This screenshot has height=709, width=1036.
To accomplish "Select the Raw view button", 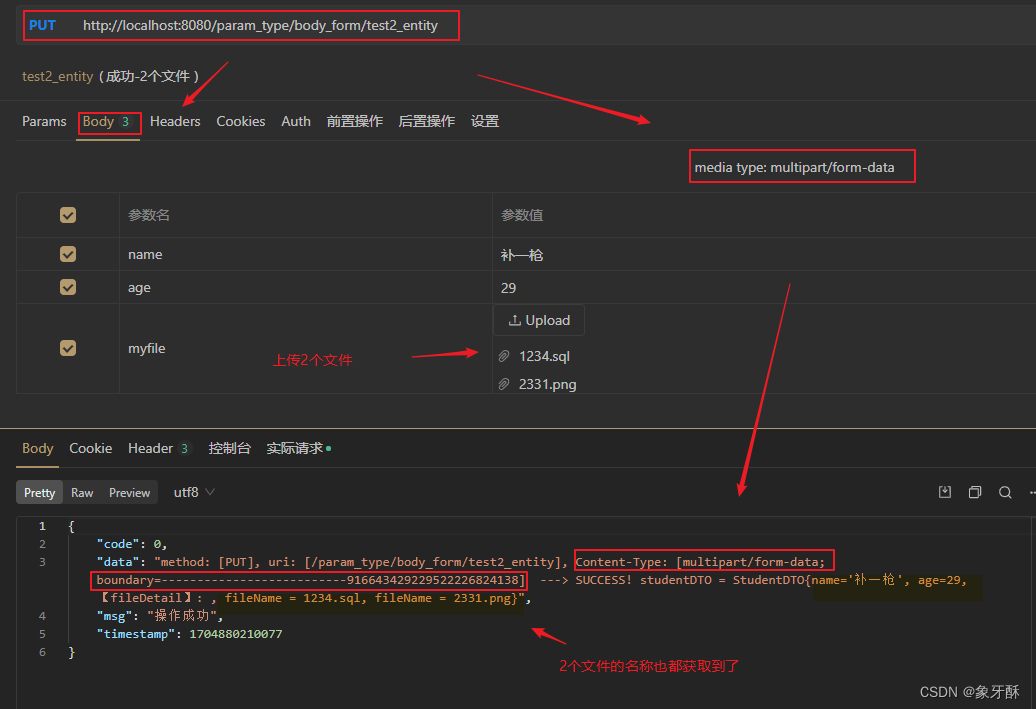I will [x=82, y=492].
